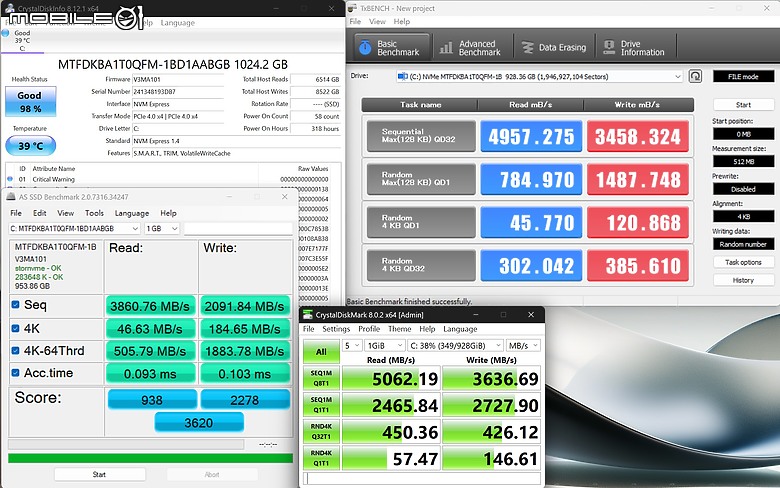780x488 pixels.
Task: Open Basic Benchmark tab in TxBENCH
Action: (x=392, y=48)
